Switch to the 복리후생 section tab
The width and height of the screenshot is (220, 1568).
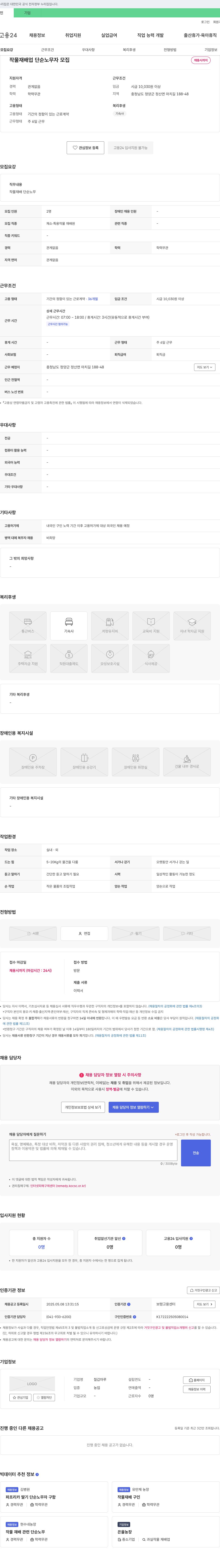129,50
